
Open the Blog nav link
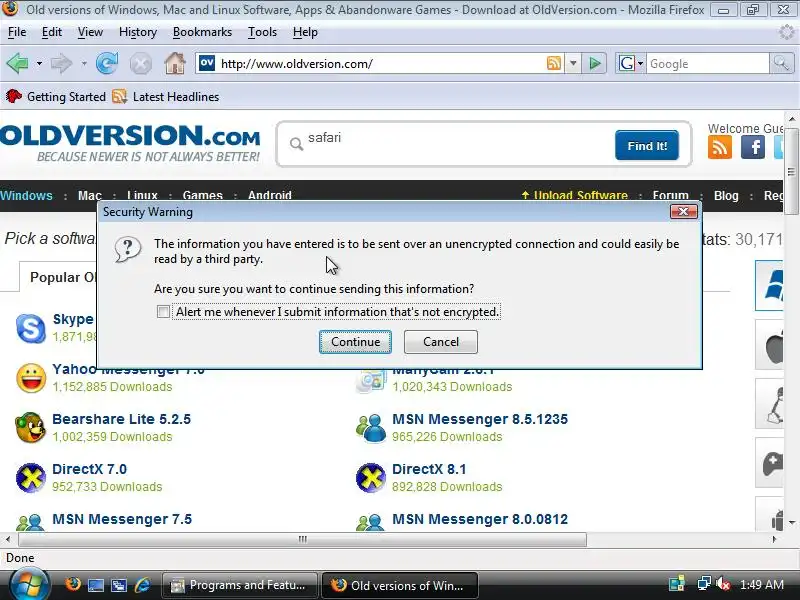(x=726, y=195)
